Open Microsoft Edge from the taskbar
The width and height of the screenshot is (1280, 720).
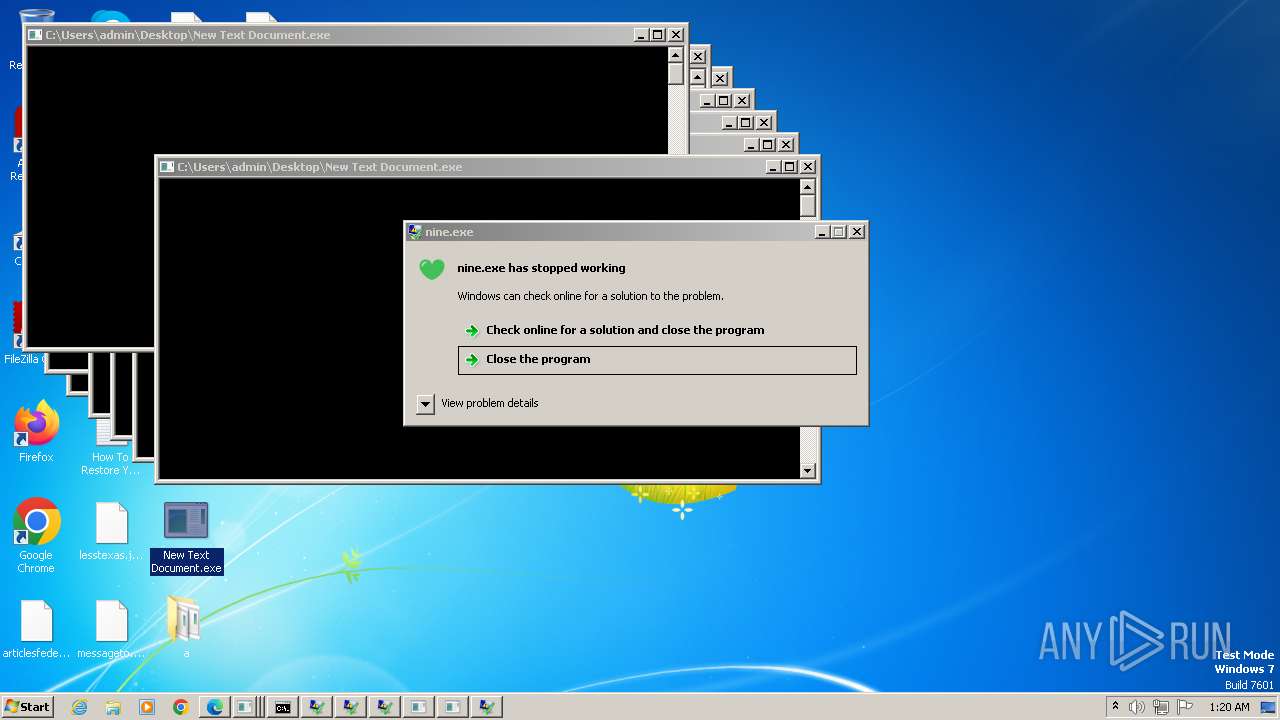point(215,707)
